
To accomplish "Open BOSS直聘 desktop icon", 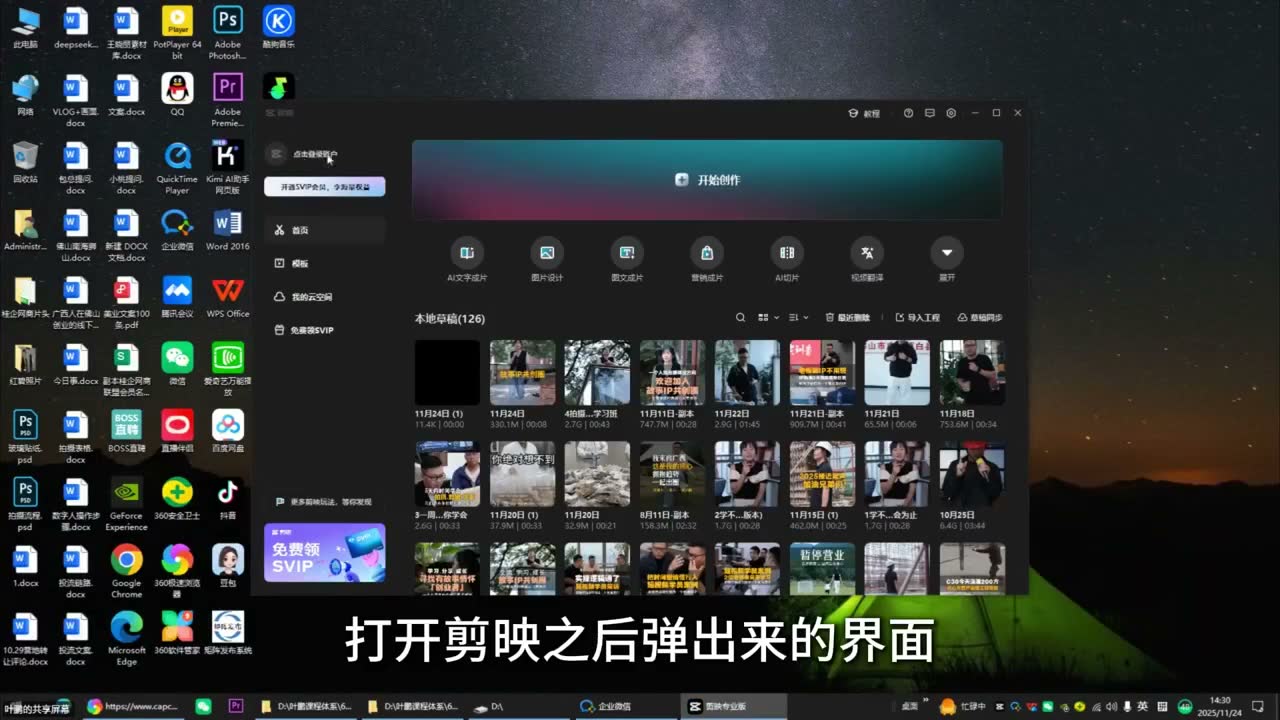I will 126,431.
